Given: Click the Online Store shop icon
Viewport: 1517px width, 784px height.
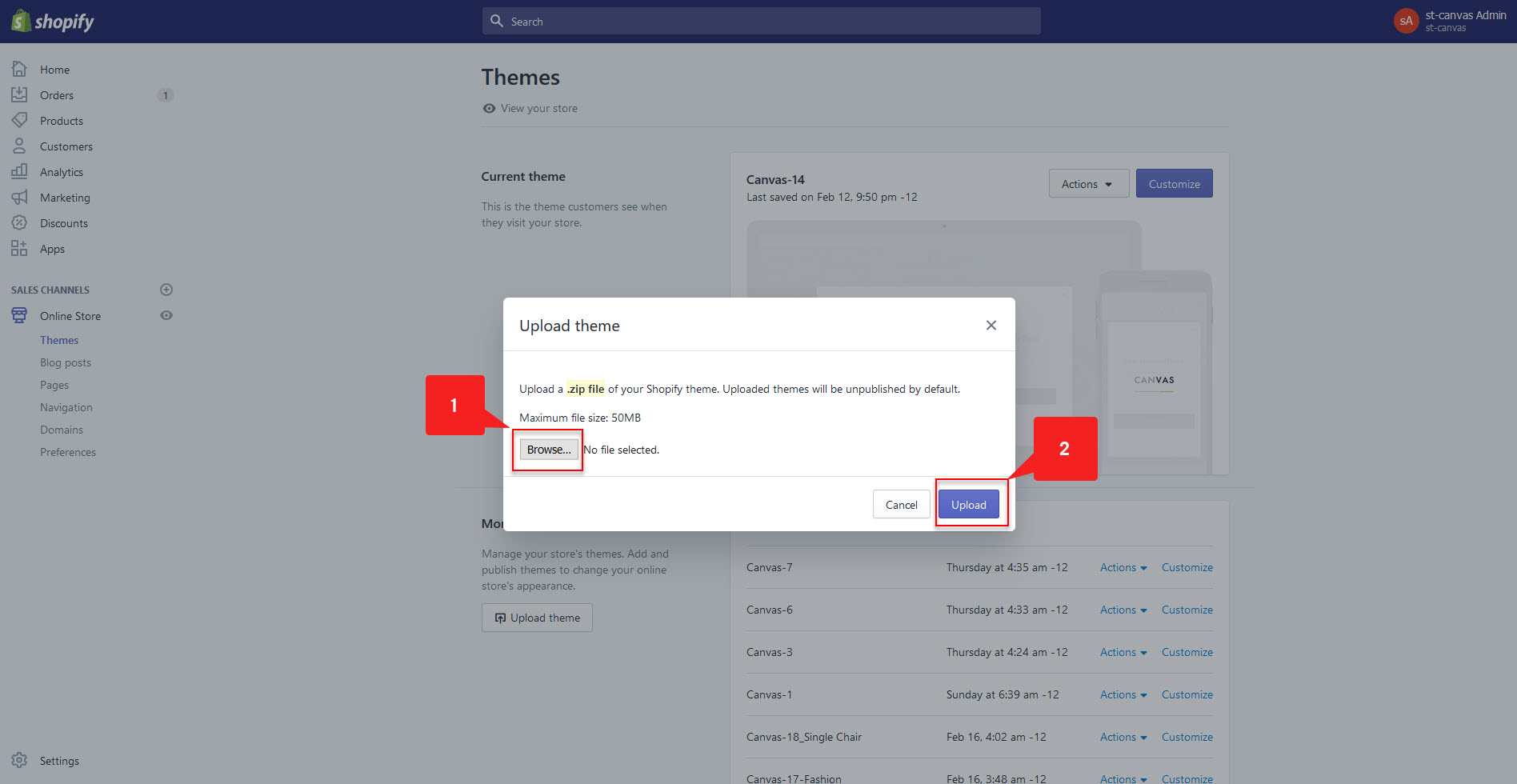Looking at the screenshot, I should pos(19,315).
